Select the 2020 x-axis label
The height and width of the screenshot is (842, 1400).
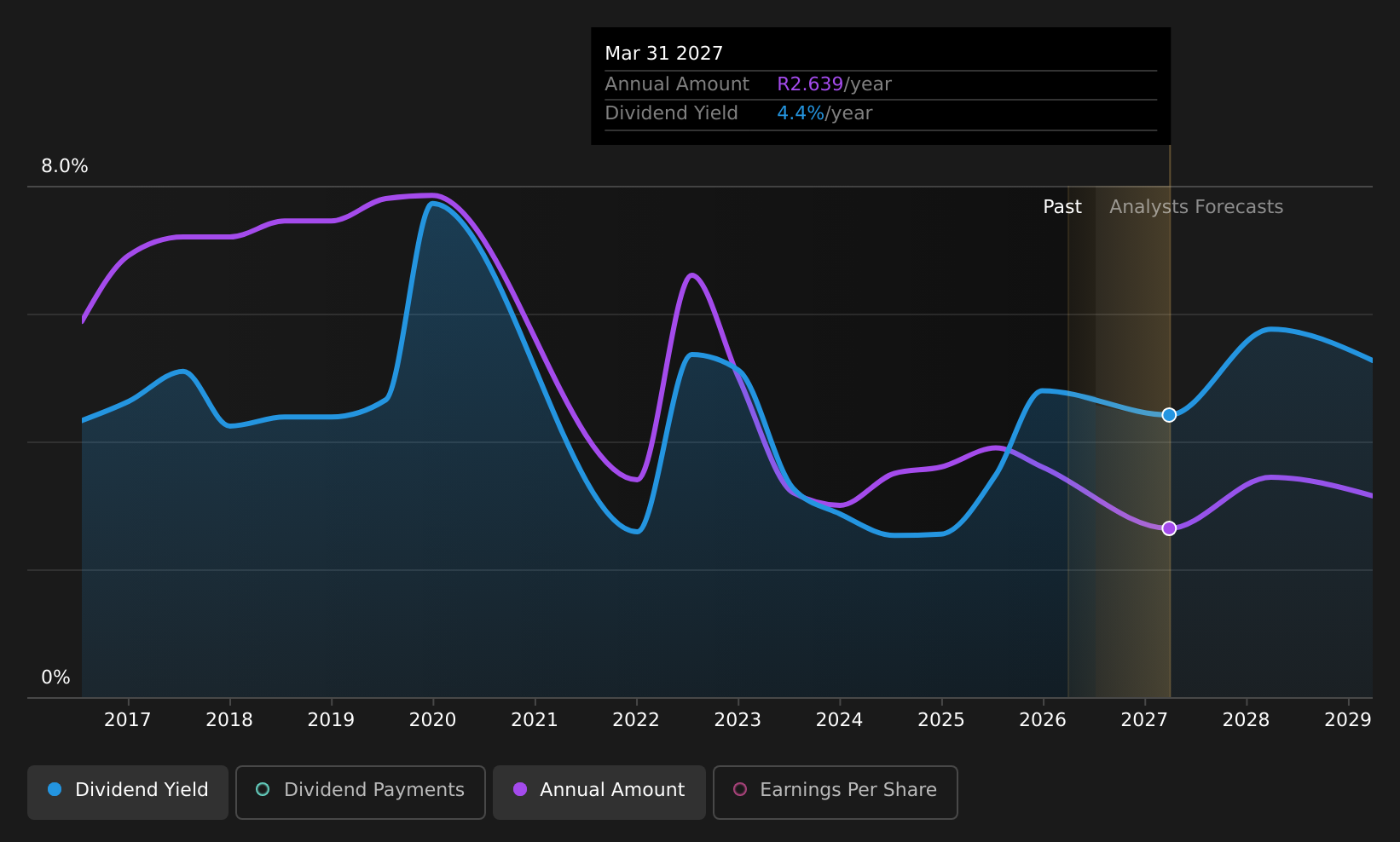coord(433,720)
